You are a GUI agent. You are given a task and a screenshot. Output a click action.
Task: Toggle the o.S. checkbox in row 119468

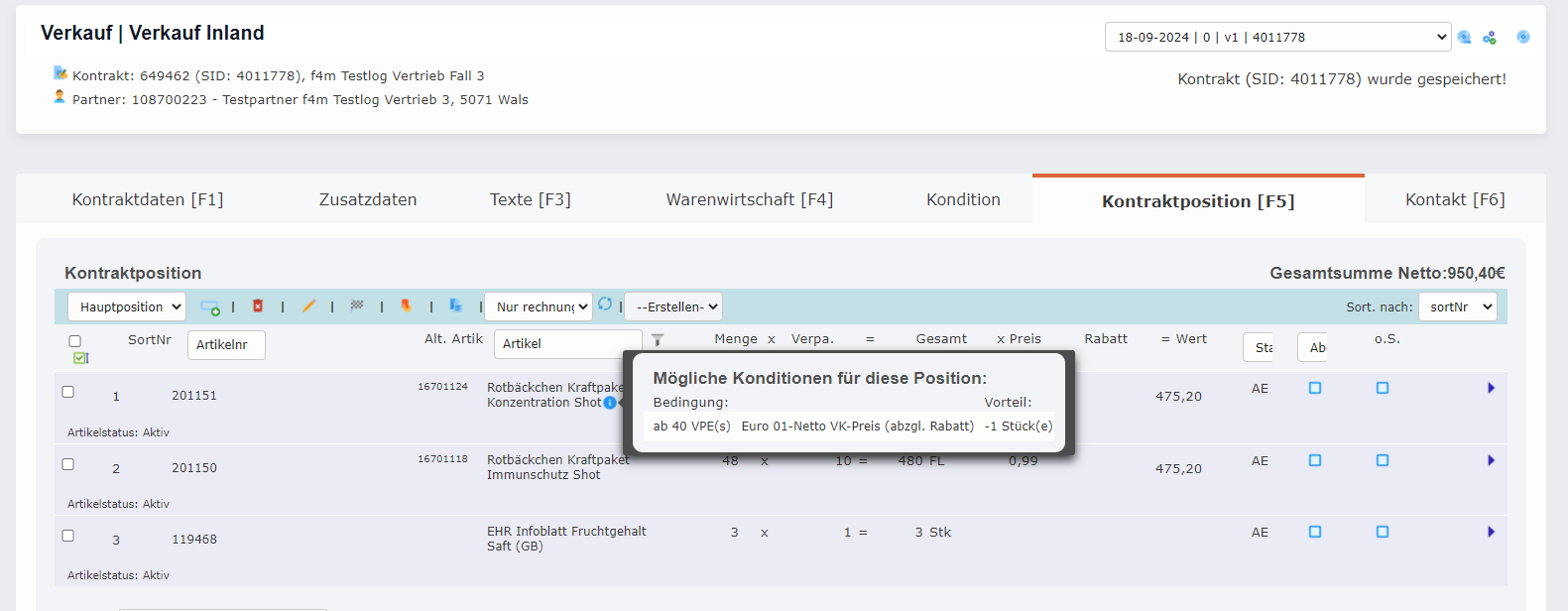click(x=1383, y=532)
